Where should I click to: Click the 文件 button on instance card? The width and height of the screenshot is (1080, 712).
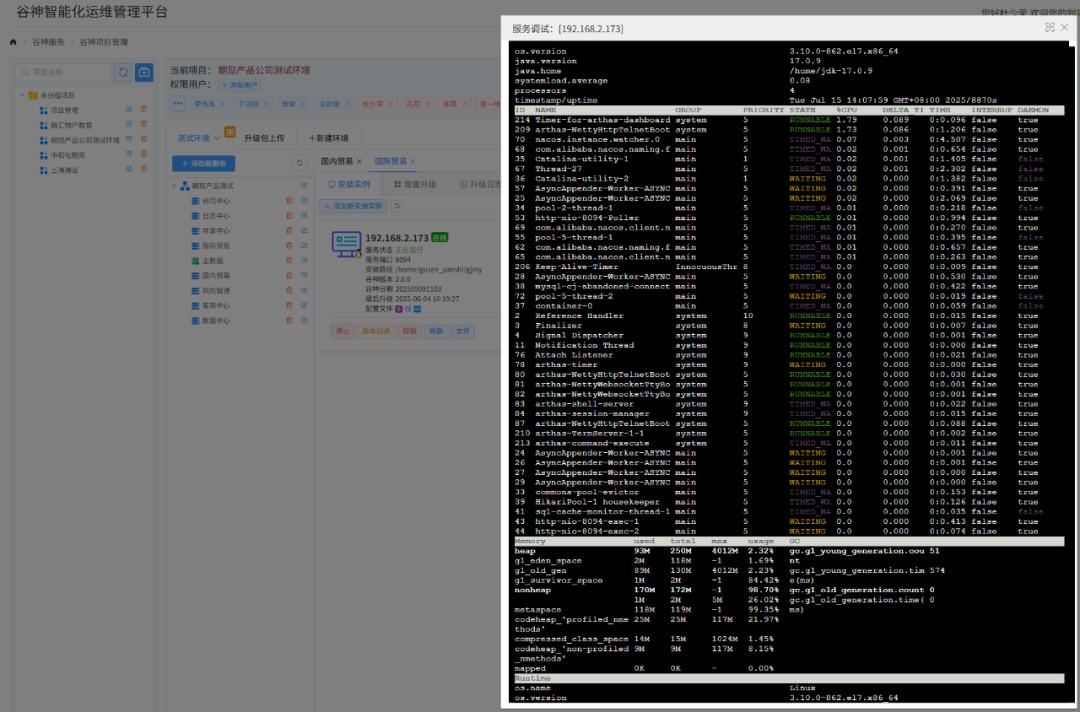click(x=463, y=331)
